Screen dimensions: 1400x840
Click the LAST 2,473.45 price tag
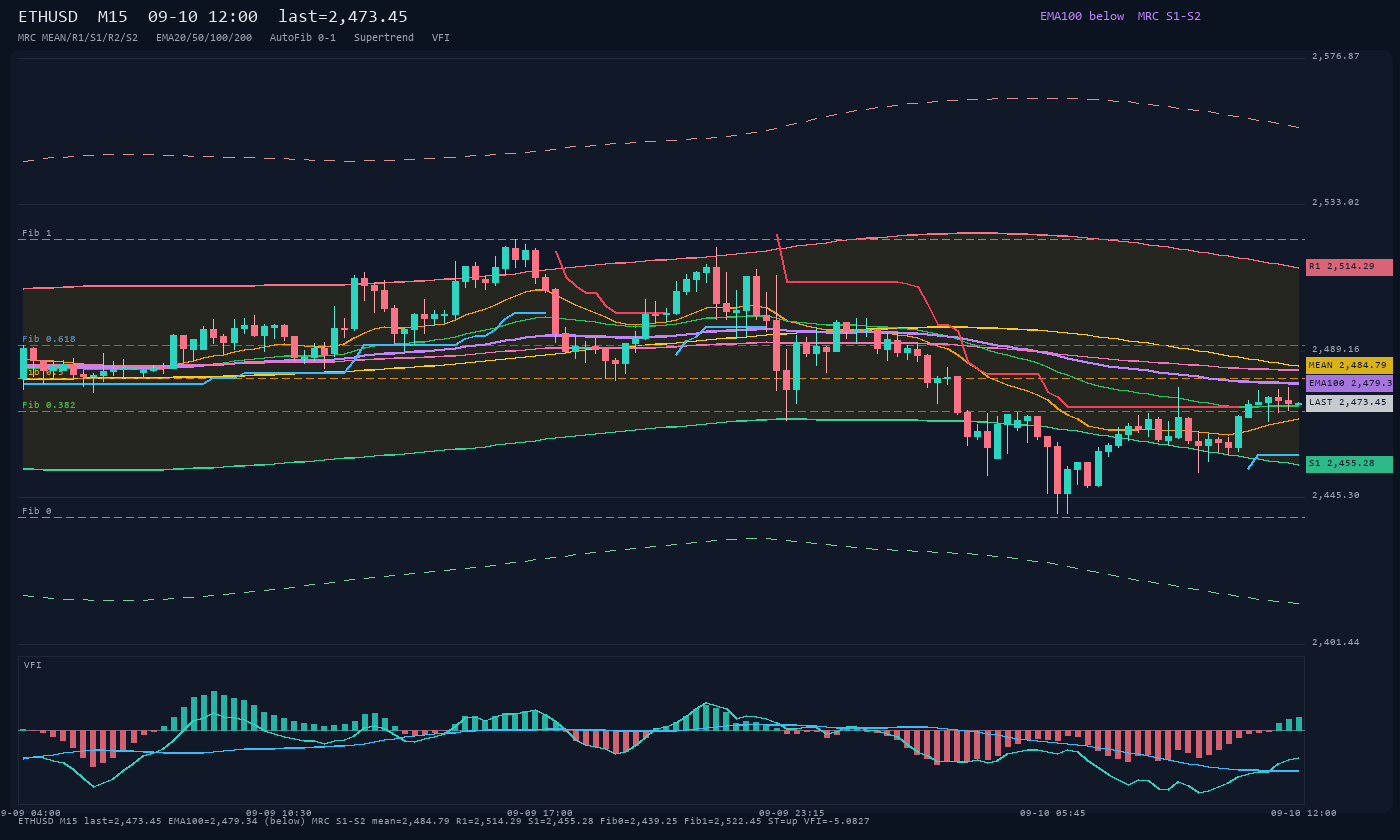tap(1349, 402)
